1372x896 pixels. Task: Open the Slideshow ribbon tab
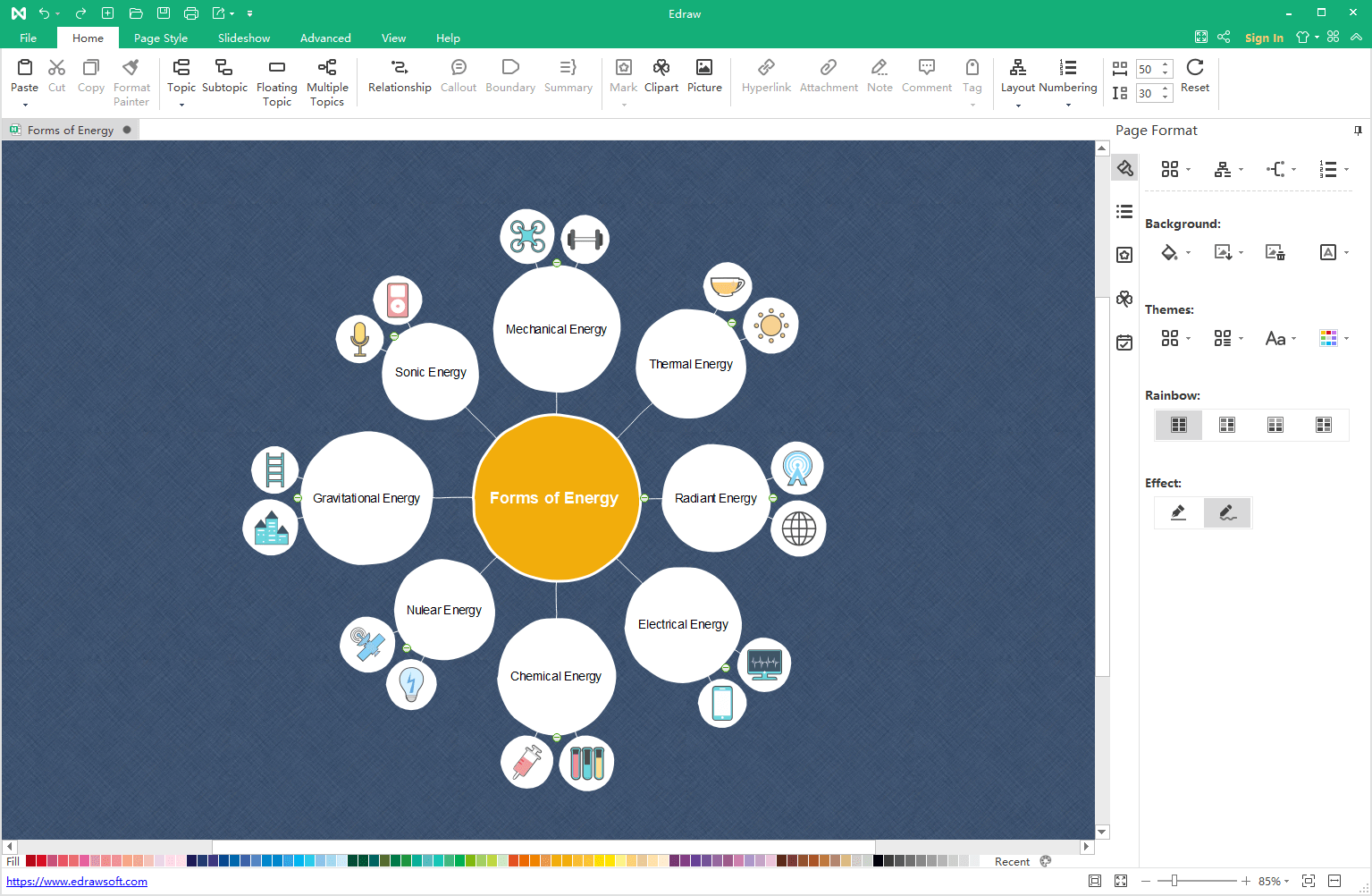coord(244,38)
